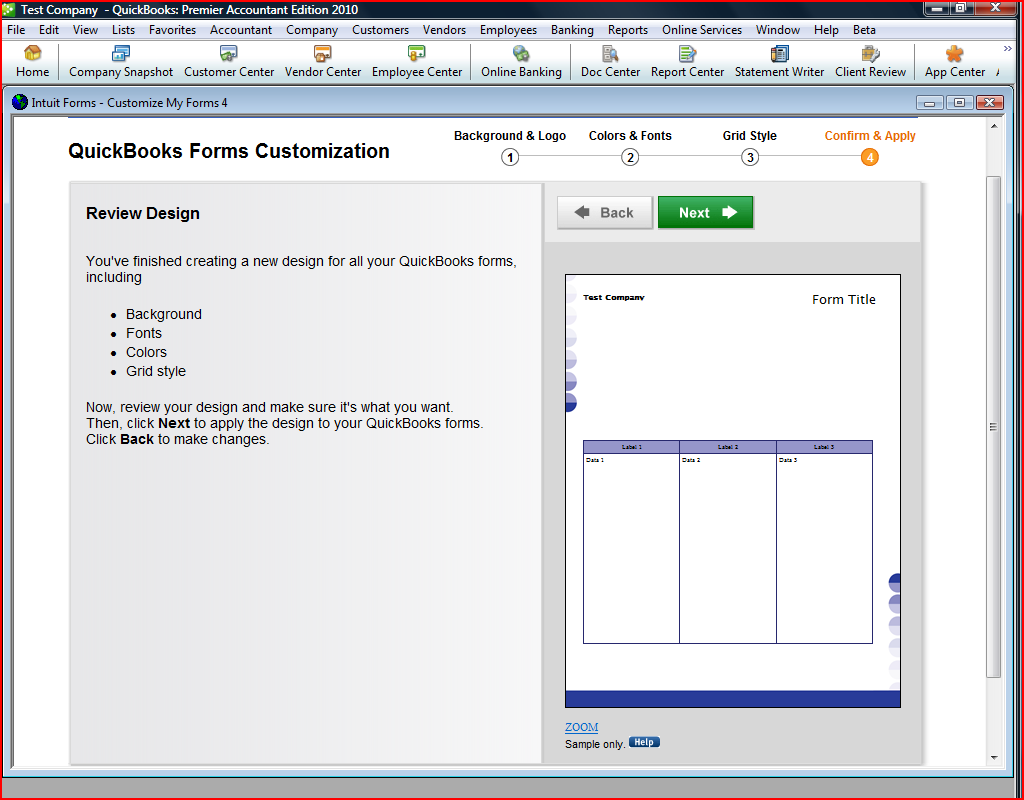The height and width of the screenshot is (800, 1024).
Task: Click the green Next button
Action: point(705,212)
